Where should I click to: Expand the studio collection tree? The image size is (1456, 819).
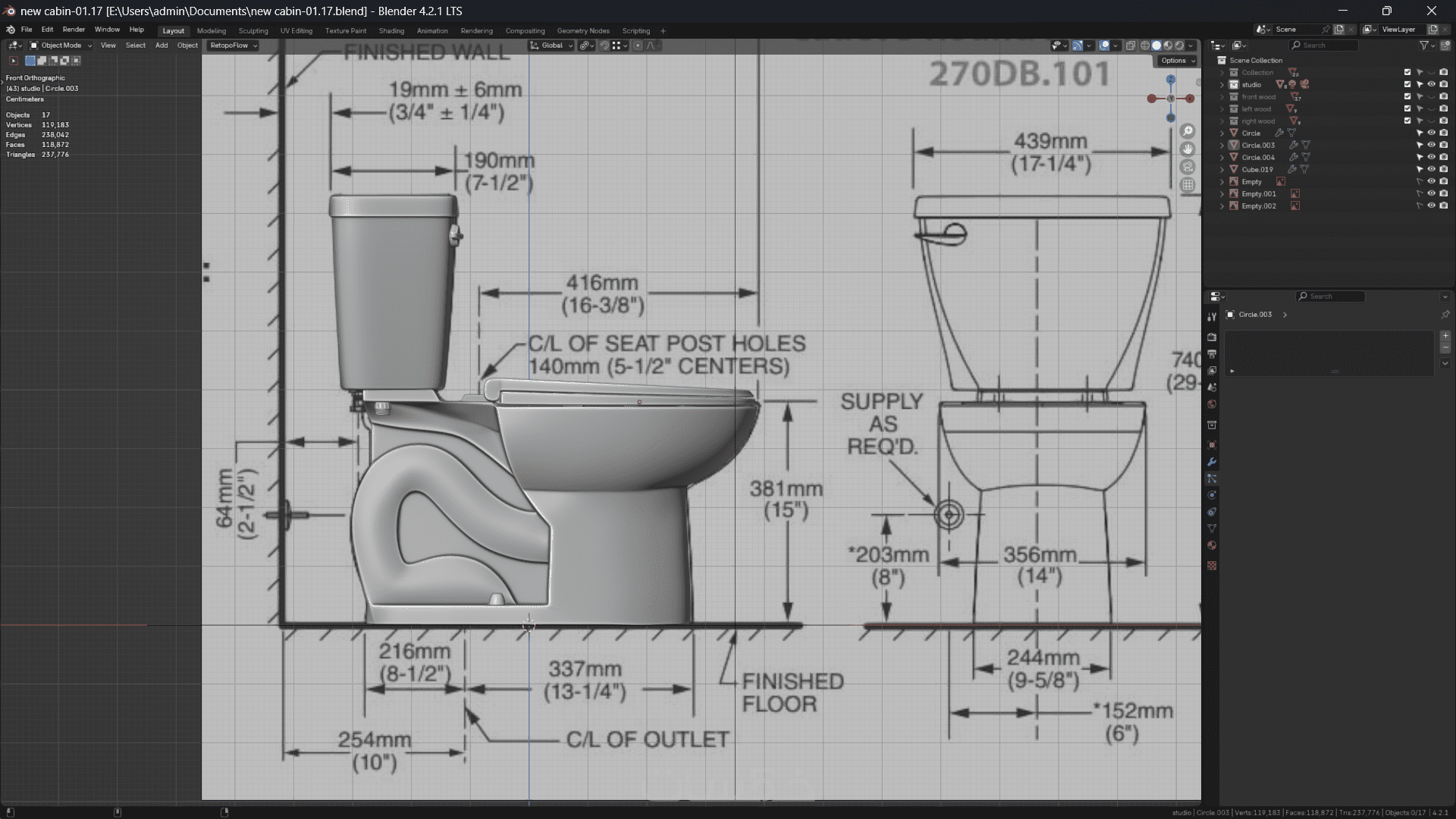coord(1222,84)
